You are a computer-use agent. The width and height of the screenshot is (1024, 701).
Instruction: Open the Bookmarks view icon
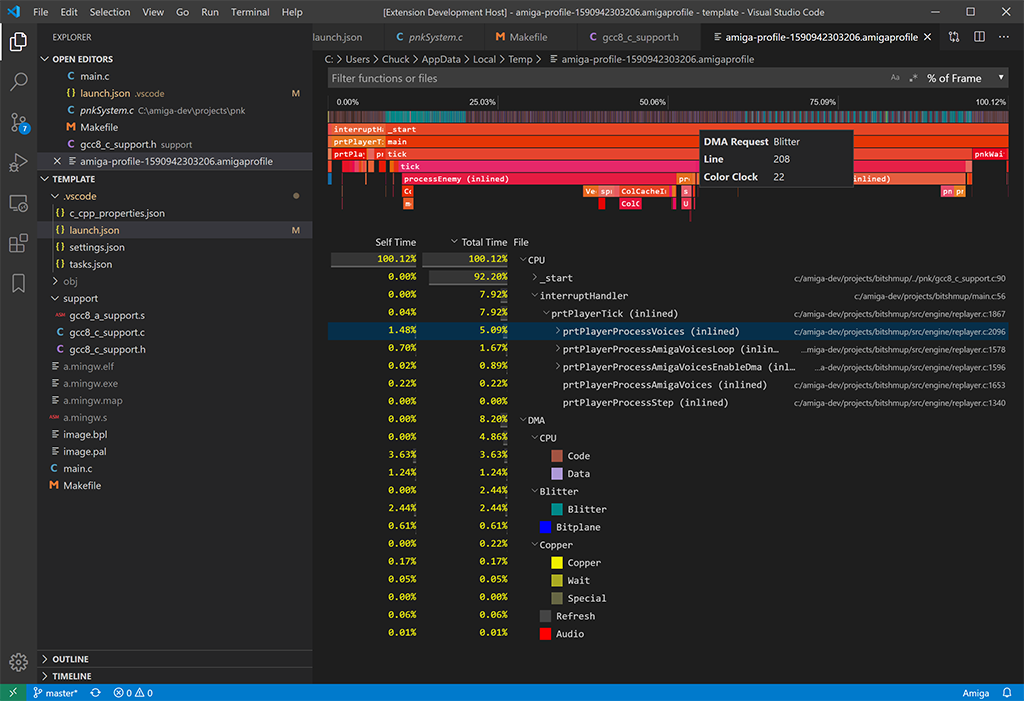click(x=18, y=283)
